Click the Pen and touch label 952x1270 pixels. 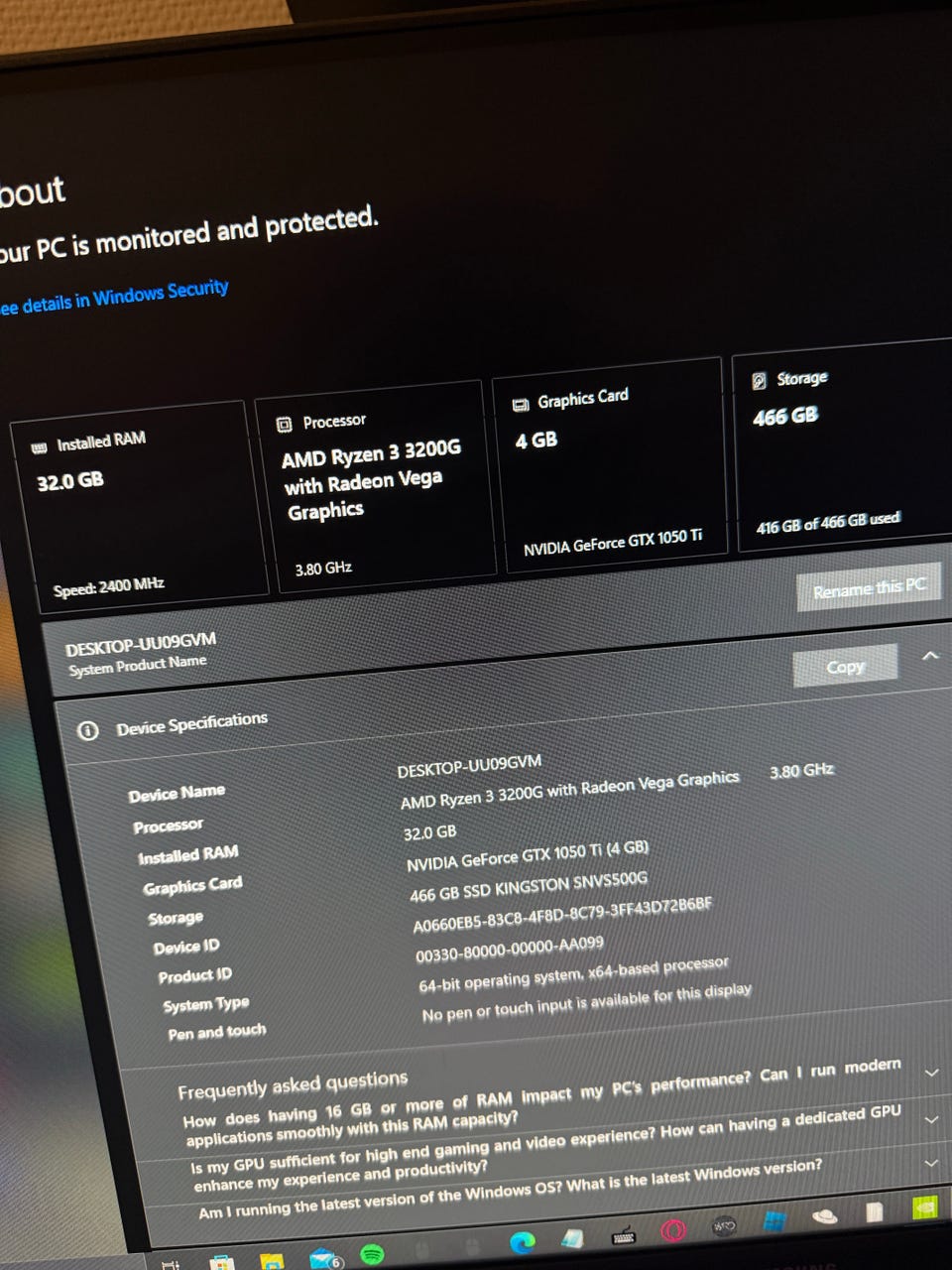[x=217, y=1032]
